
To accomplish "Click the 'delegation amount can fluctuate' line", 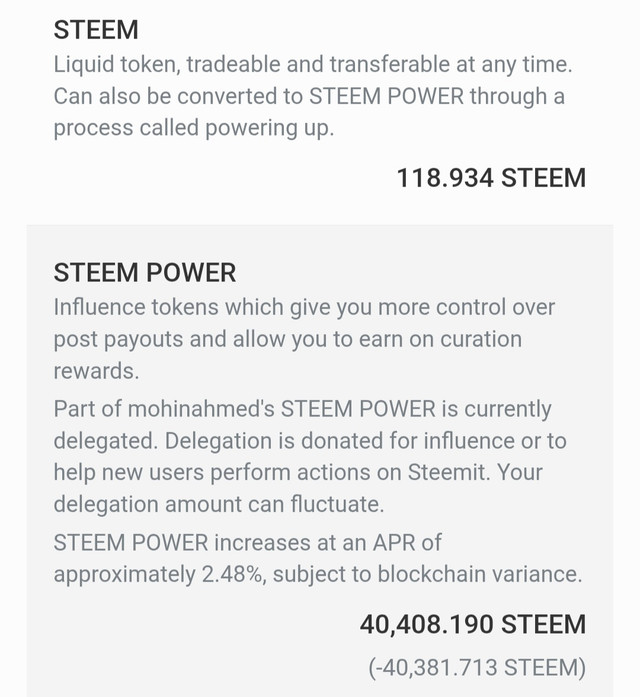I will [219, 505].
